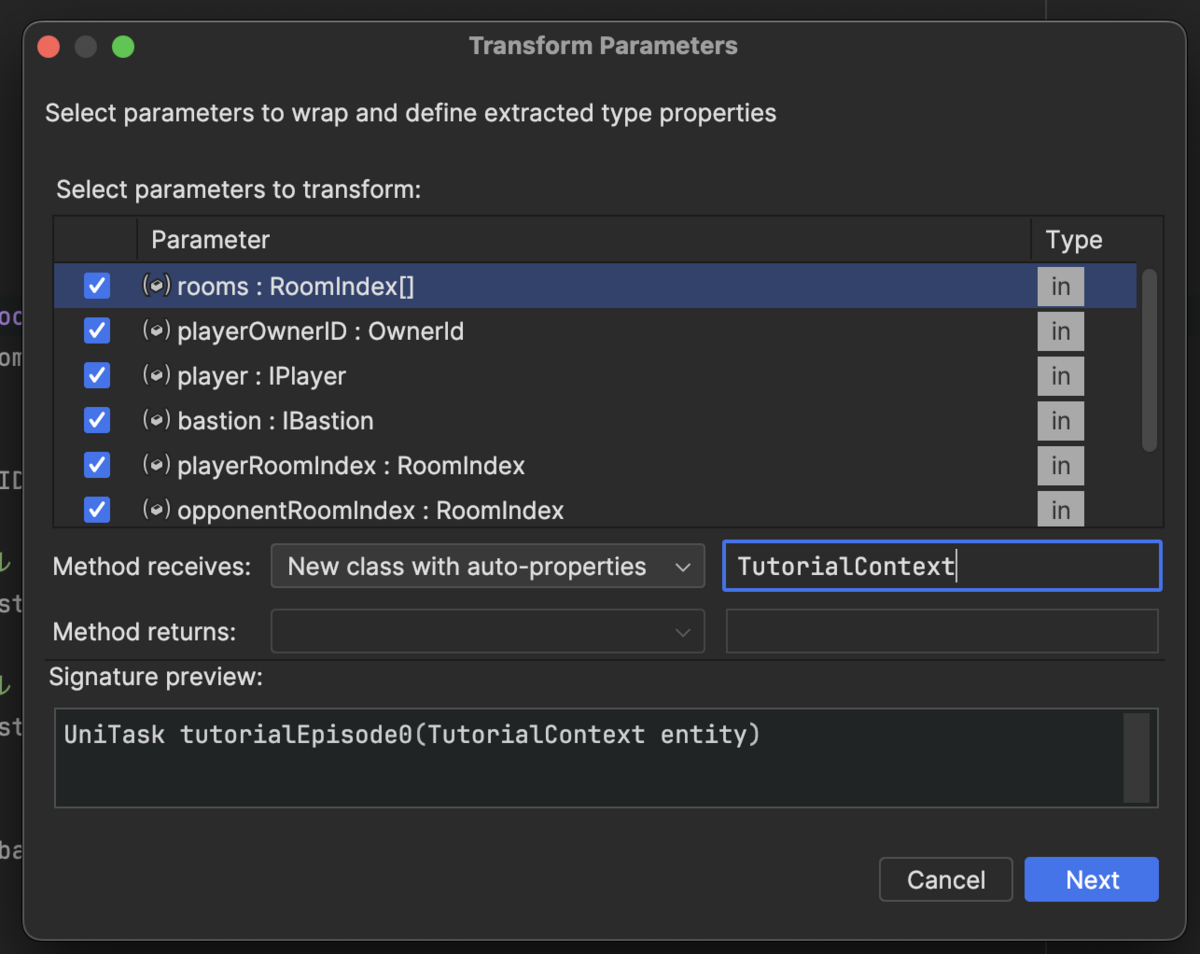The image size is (1200, 954).
Task: Click the playerRoomIndex parameter icon
Action: click(x=156, y=465)
